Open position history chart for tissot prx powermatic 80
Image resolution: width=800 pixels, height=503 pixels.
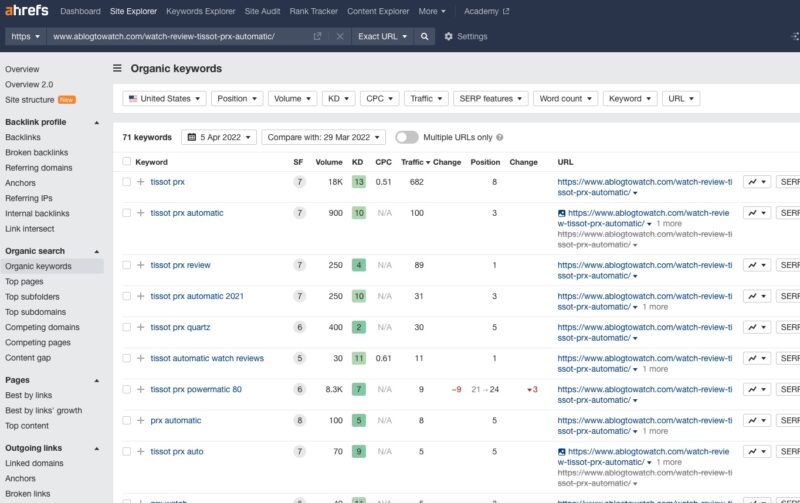757,390
